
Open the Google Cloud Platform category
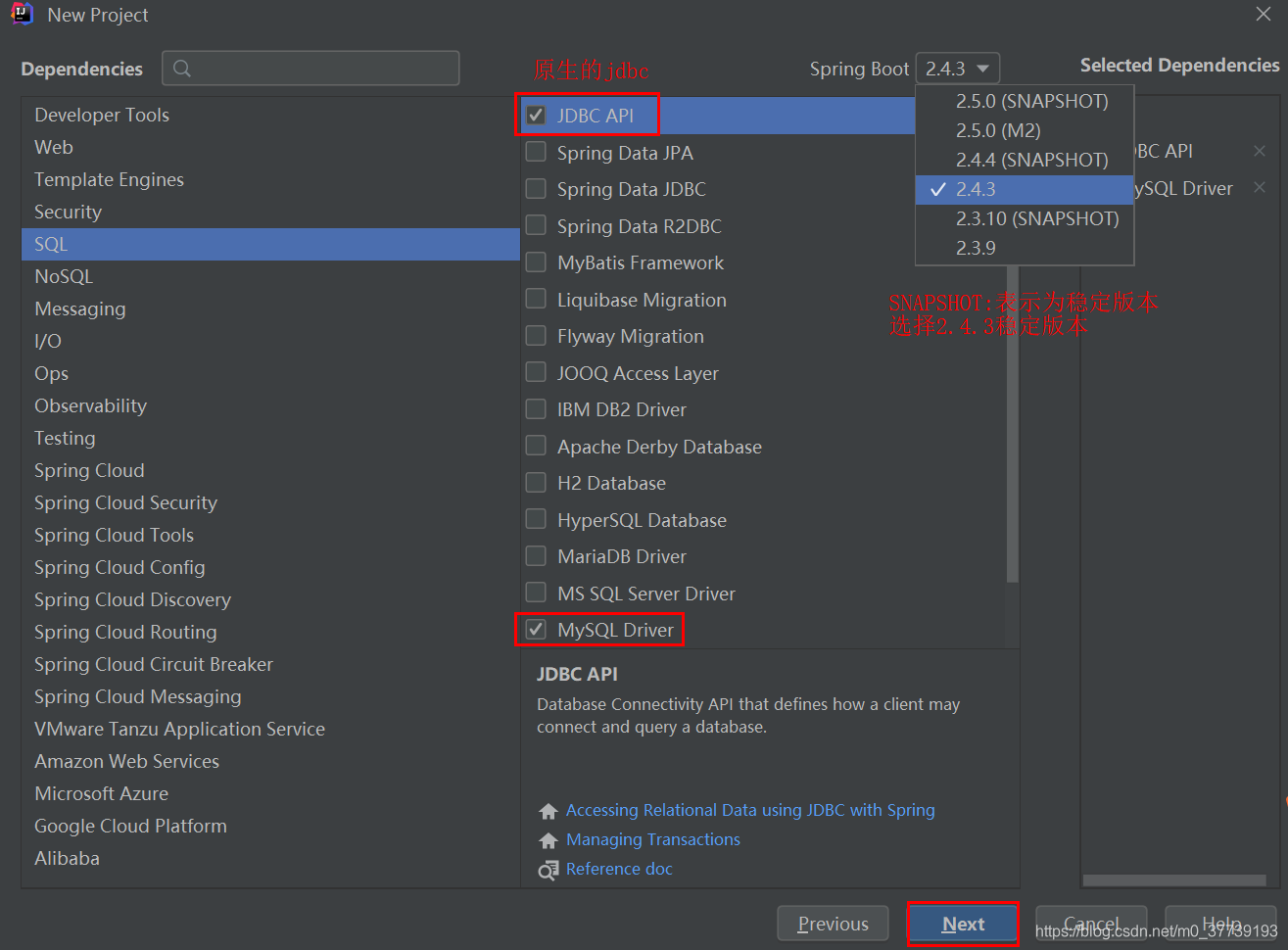coord(270,826)
